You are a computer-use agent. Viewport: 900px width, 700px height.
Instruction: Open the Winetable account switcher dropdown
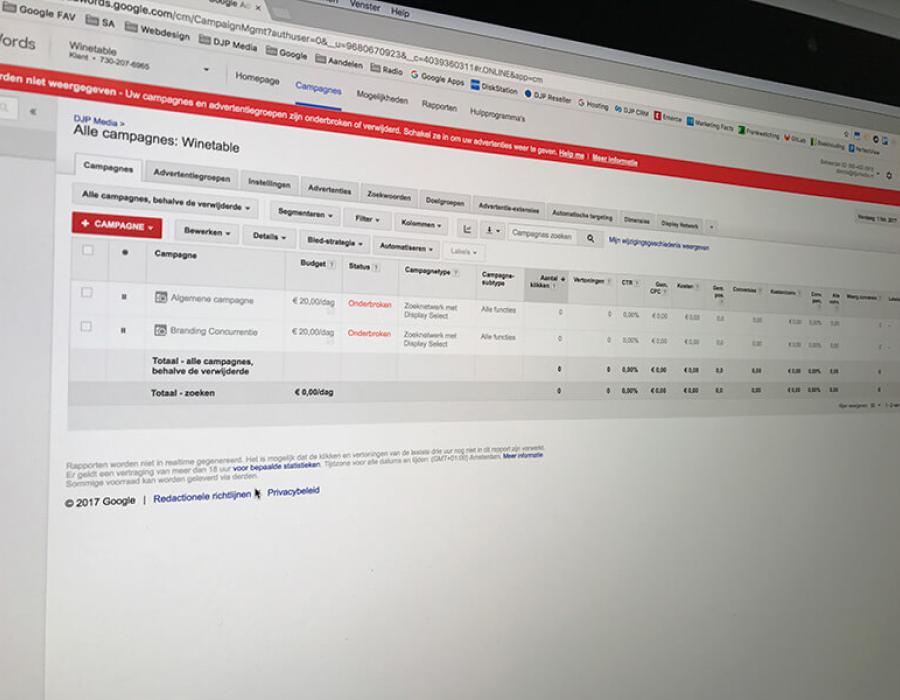tap(206, 69)
